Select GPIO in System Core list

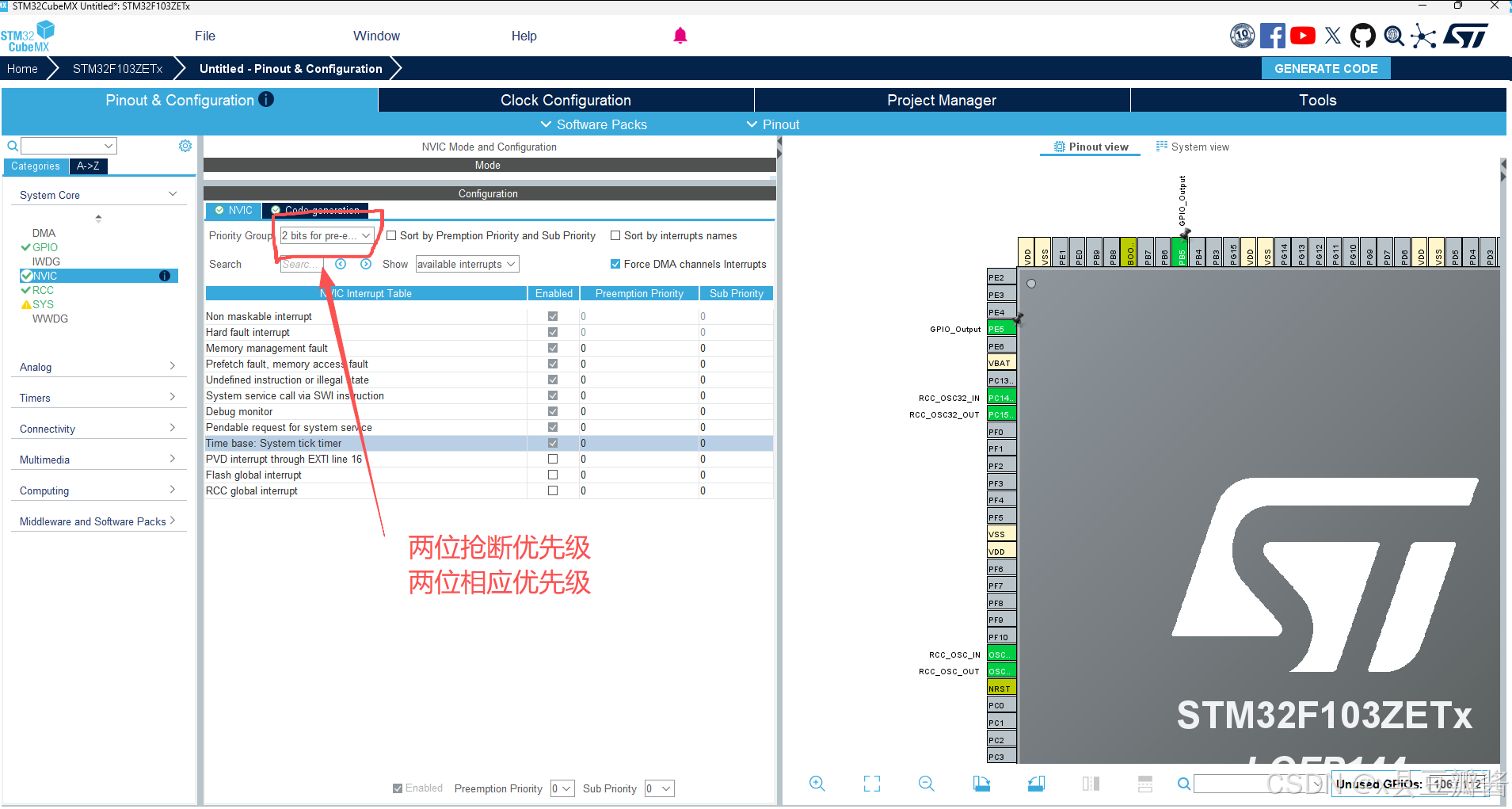tap(44, 247)
